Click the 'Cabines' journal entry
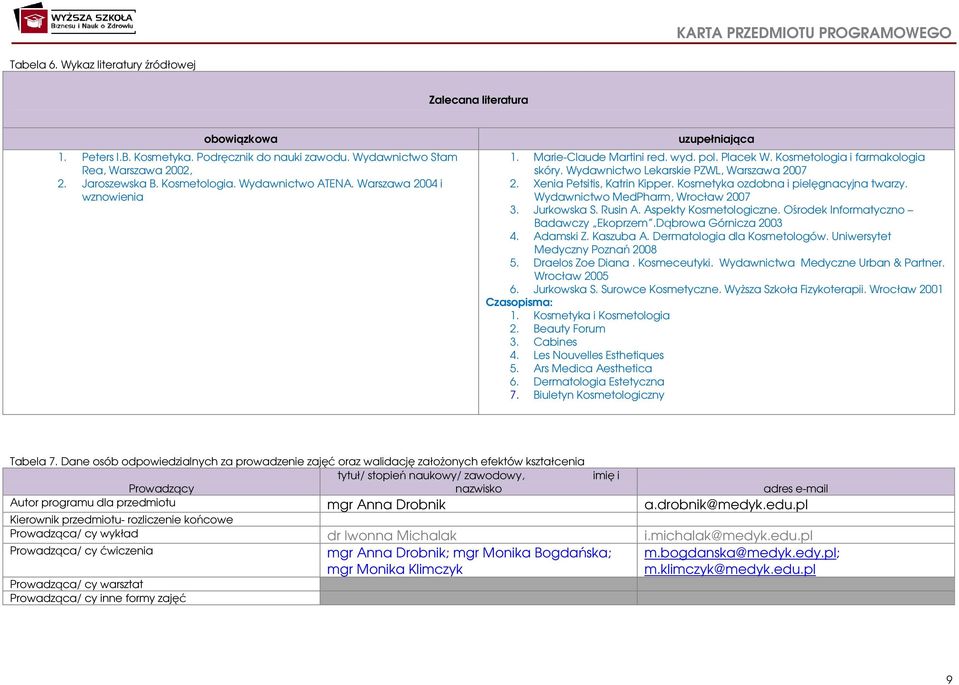Viewport: 959px width, 685px height. [555, 342]
